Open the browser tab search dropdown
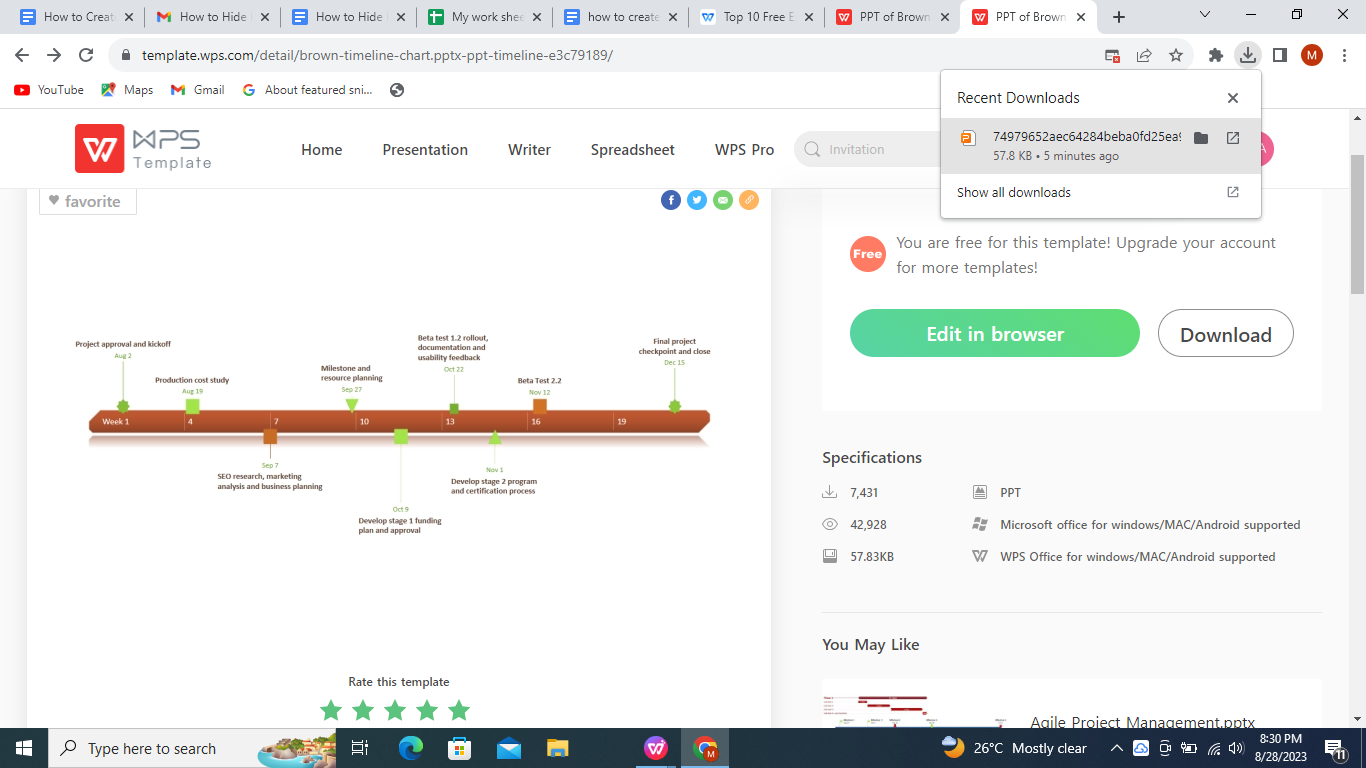The width and height of the screenshot is (1366, 768). (x=1204, y=16)
